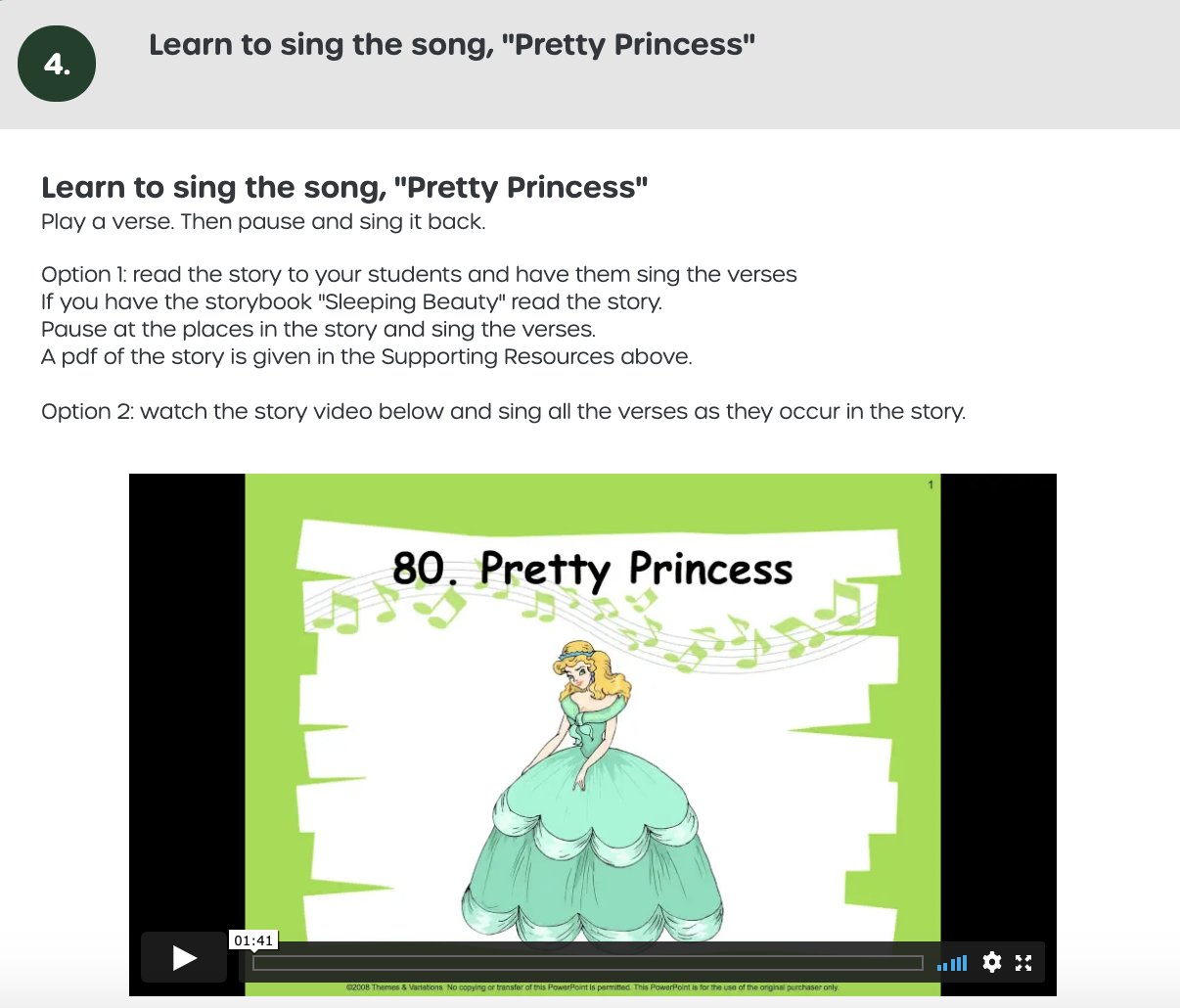Click the "Sleeping Beauty" storybook sentence
Screen dimensions: 1180x1008
pyautogui.click(x=351, y=302)
